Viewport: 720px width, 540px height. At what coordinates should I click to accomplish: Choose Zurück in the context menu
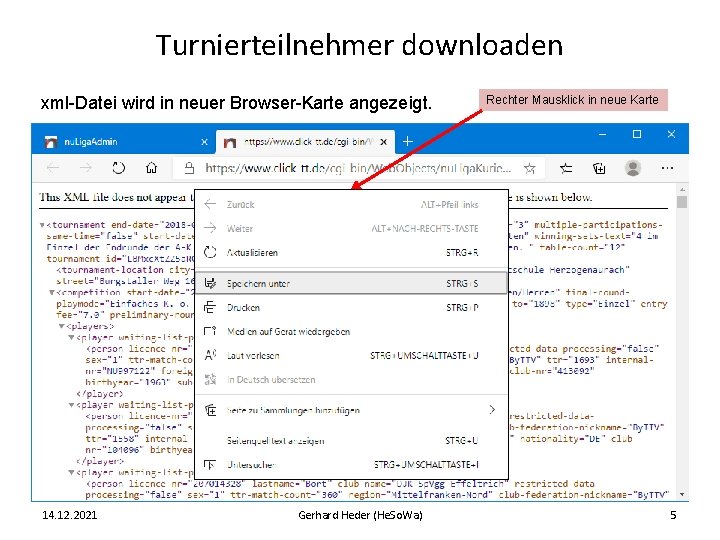[x=351, y=204]
